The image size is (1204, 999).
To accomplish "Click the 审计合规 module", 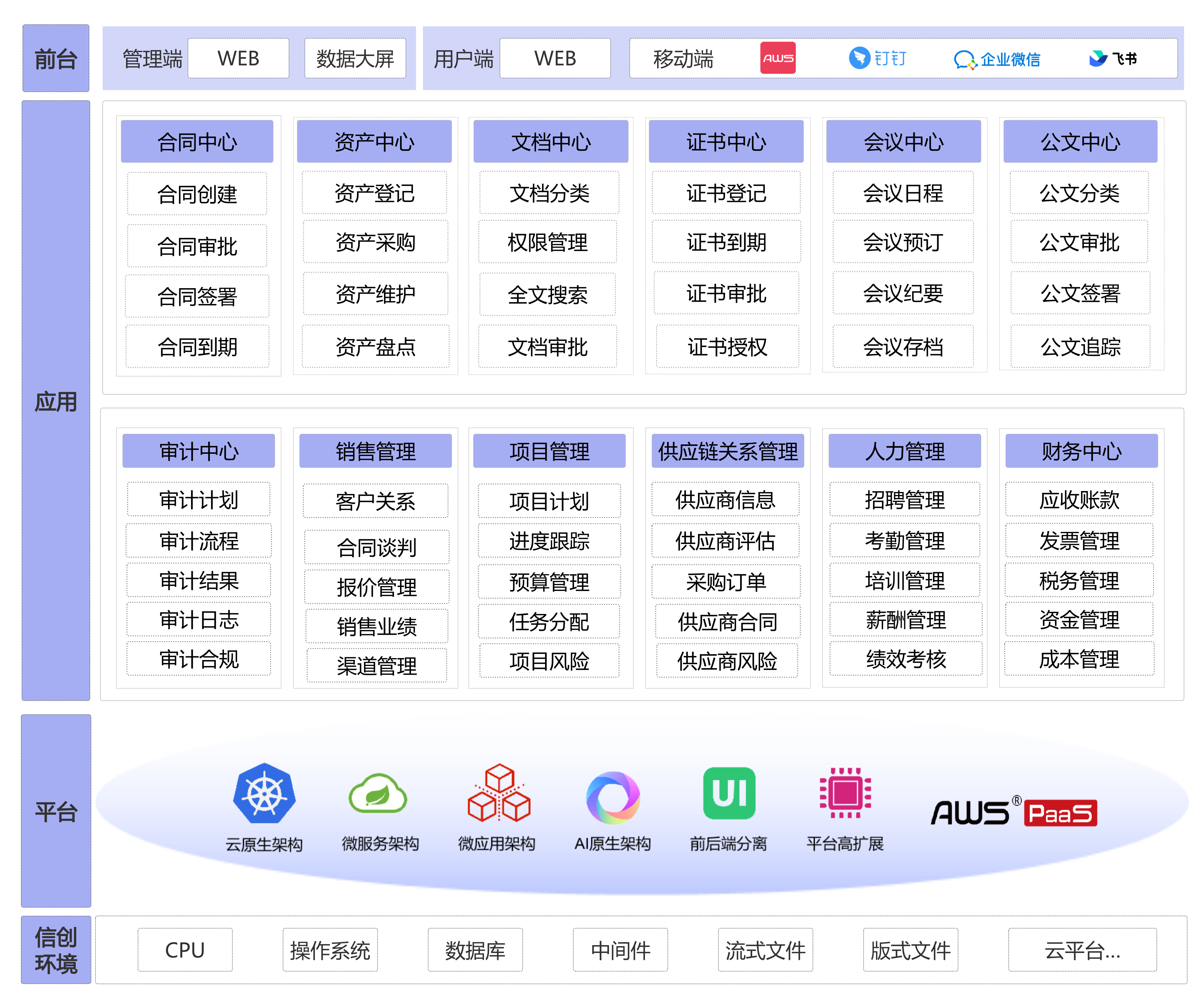I will [198, 658].
